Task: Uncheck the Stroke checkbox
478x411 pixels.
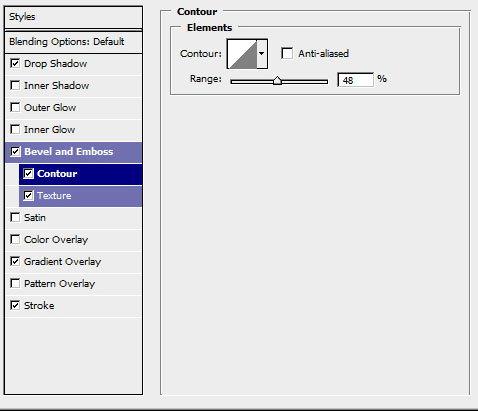Action: [x=15, y=305]
